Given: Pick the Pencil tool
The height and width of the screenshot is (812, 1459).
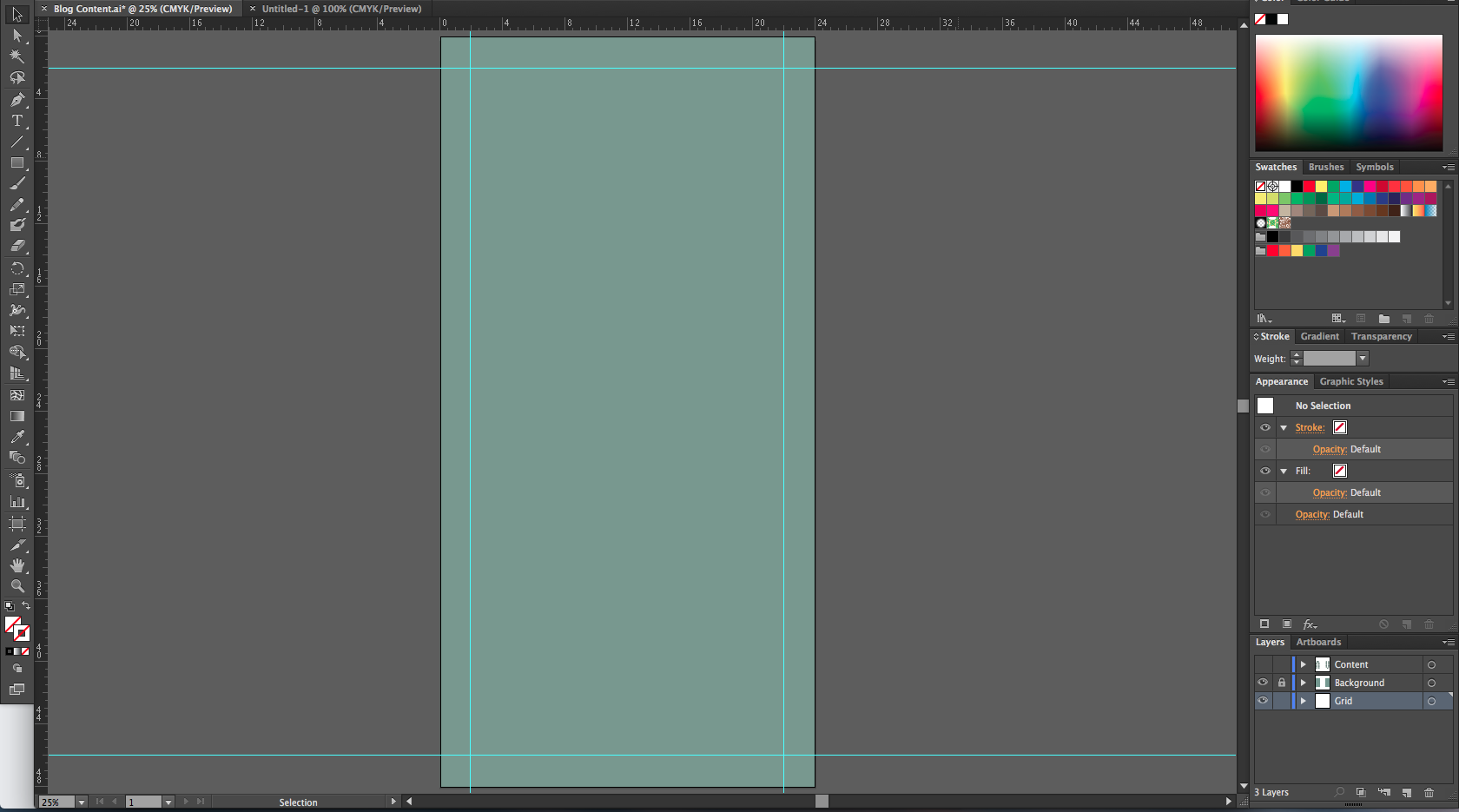Looking at the screenshot, I should pyautogui.click(x=17, y=205).
